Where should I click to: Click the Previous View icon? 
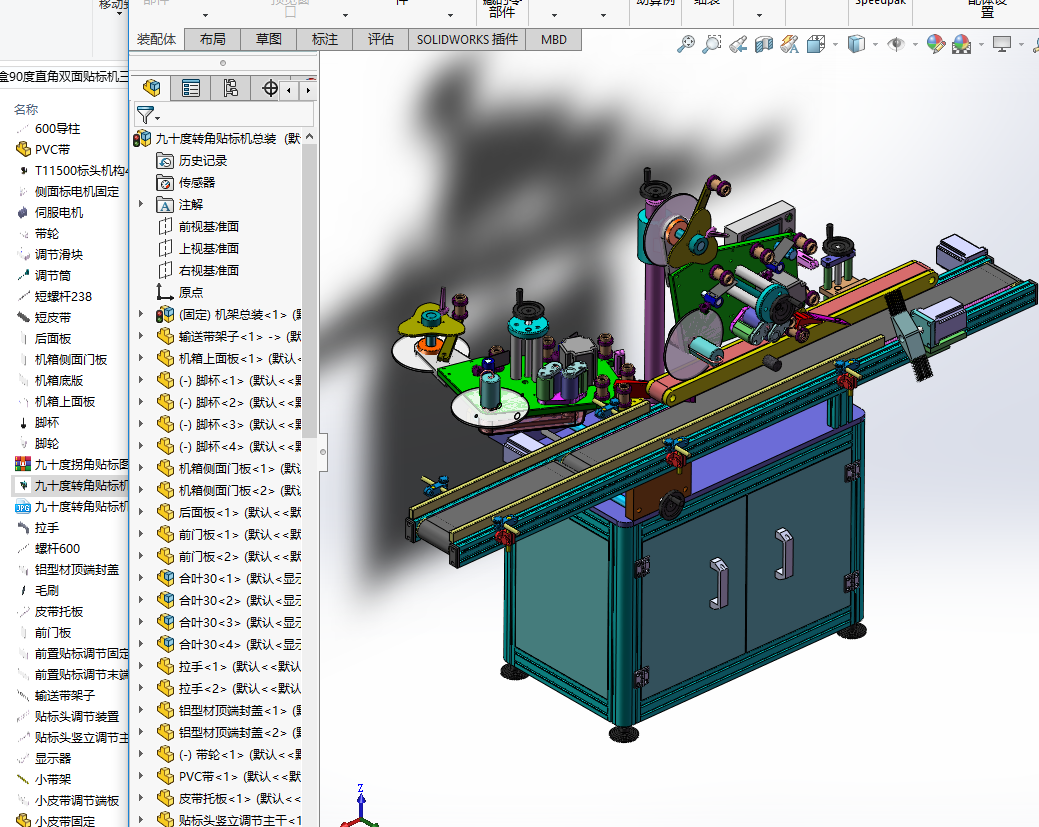[x=738, y=44]
